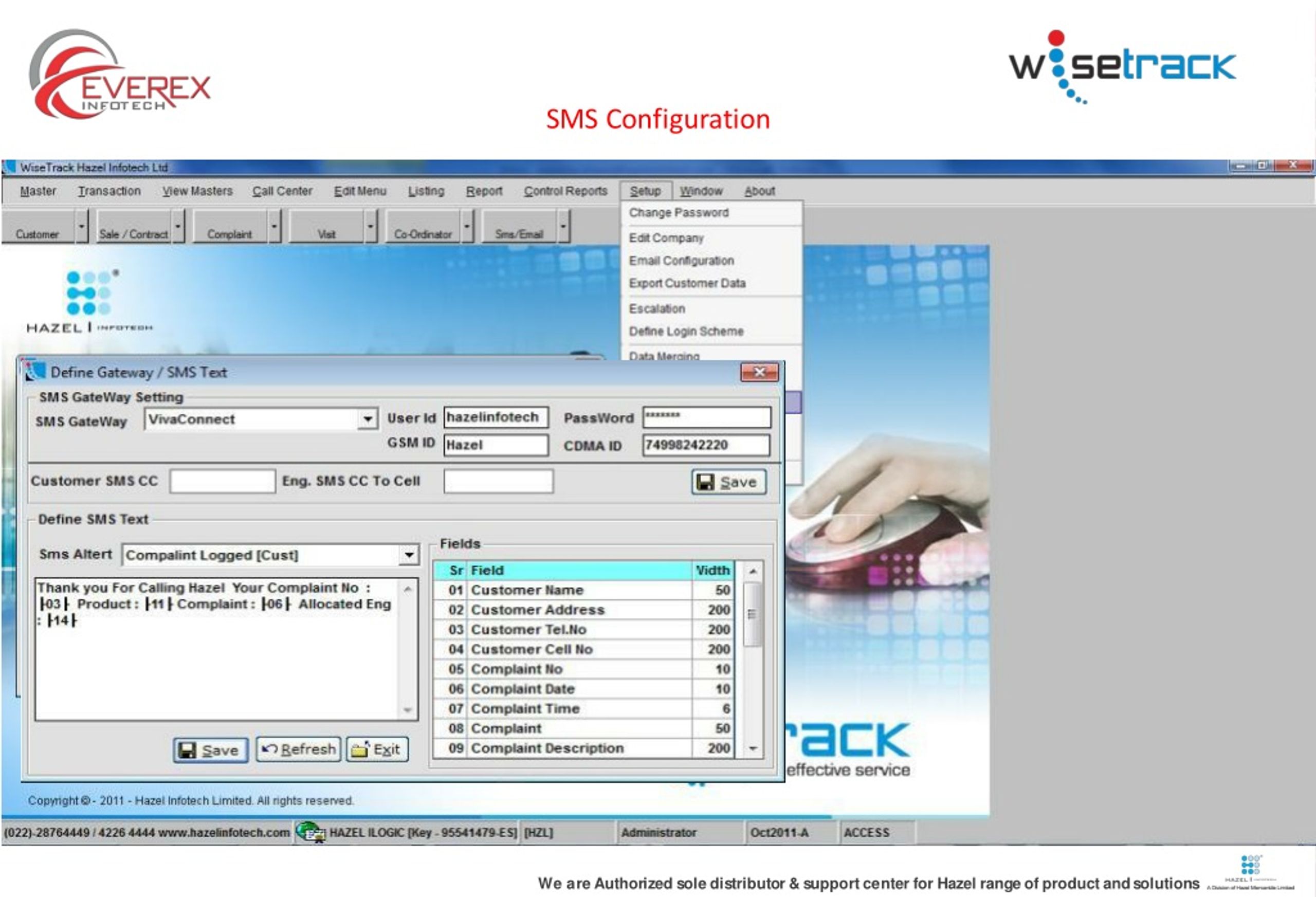Click the PassWord input field

pyautogui.click(x=706, y=417)
